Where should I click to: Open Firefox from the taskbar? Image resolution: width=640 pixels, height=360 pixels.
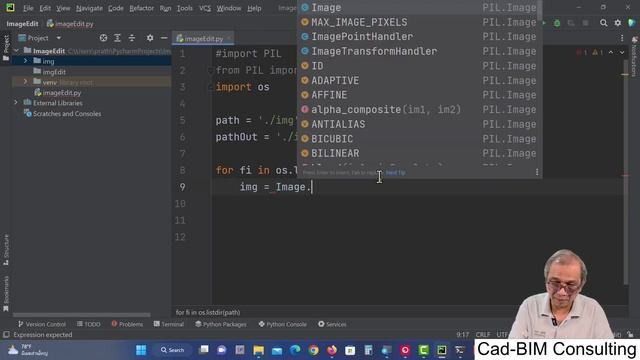[x=332, y=350]
